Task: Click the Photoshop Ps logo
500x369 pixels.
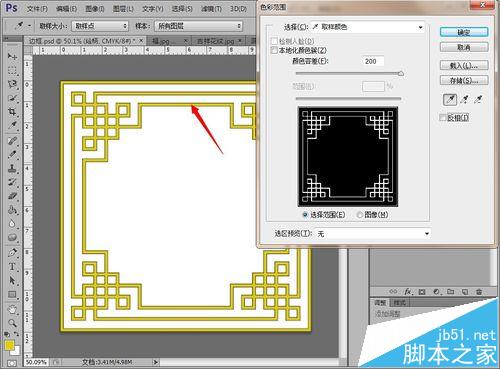Action: 12,8
